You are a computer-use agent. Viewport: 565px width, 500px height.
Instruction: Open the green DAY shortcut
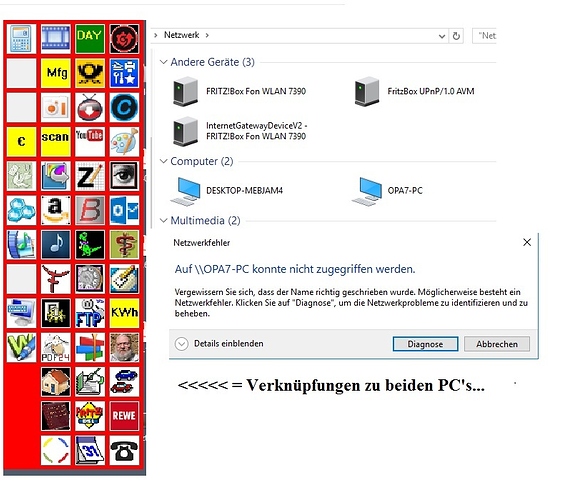(90, 39)
